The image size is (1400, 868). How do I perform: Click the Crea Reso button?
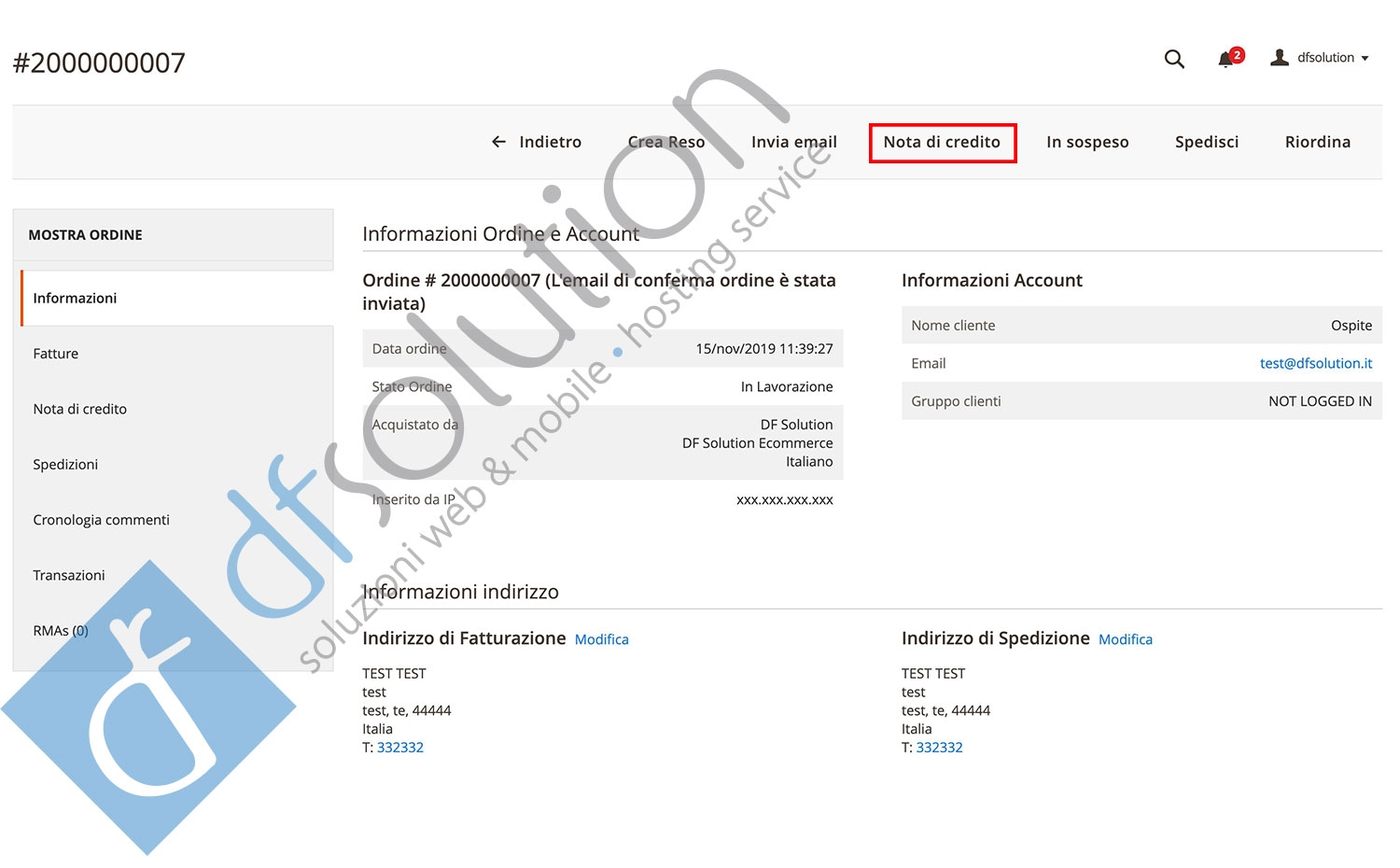pos(666,142)
